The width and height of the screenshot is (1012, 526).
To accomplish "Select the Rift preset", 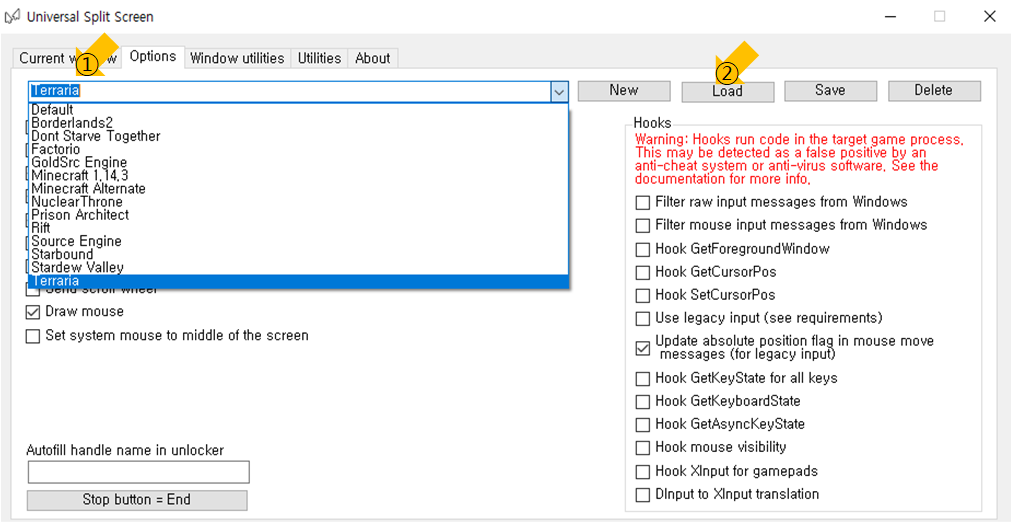I will (x=298, y=228).
